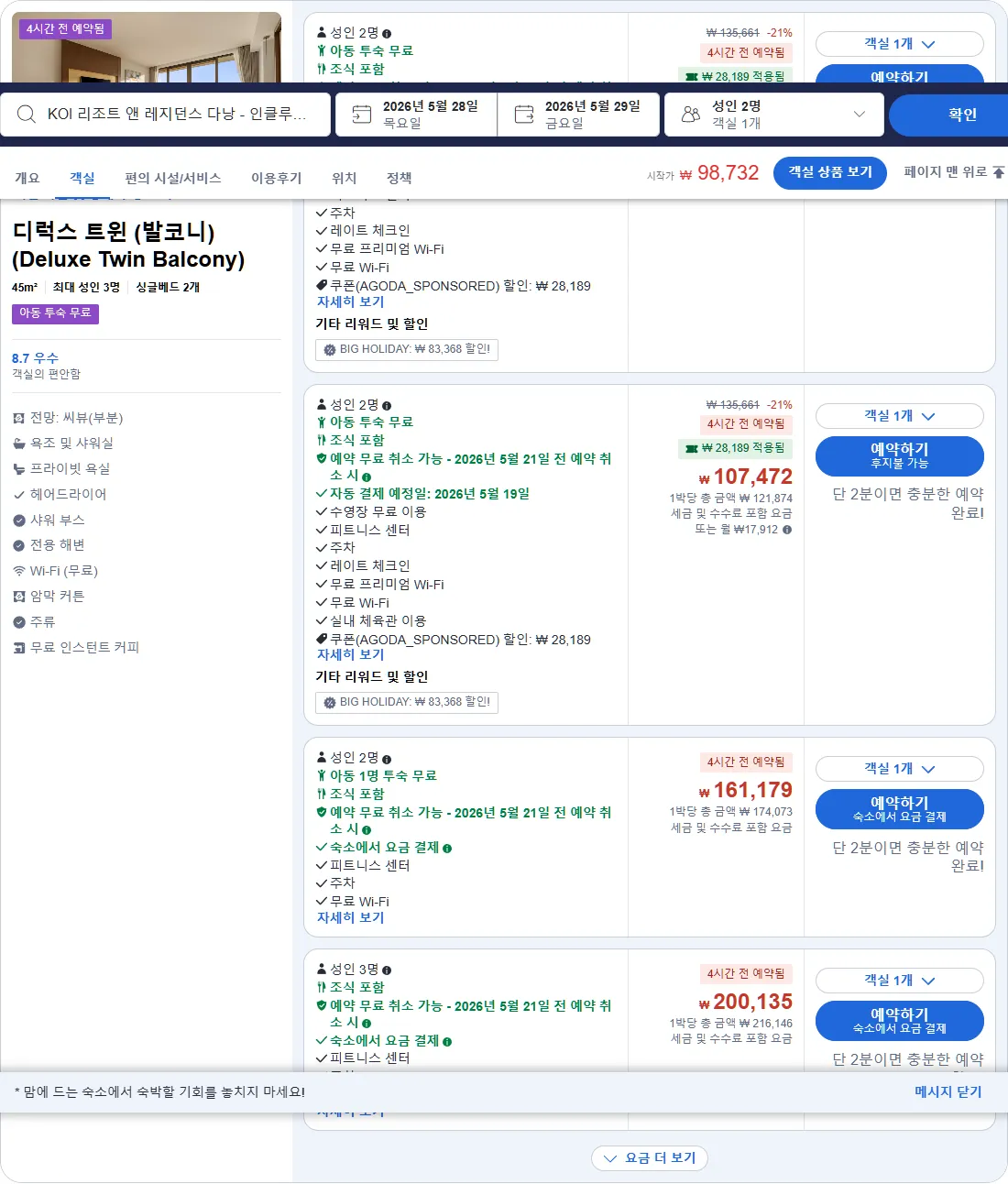Click the guests people icon
The height and width of the screenshot is (1184, 1008).
pyautogui.click(x=691, y=114)
